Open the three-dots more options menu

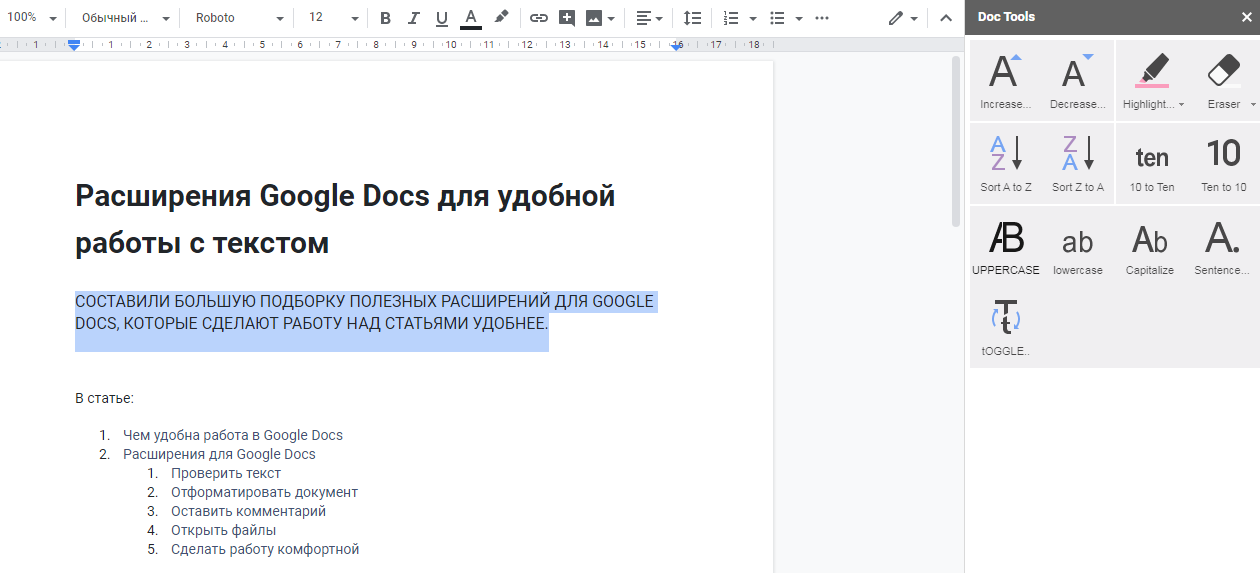pos(822,18)
